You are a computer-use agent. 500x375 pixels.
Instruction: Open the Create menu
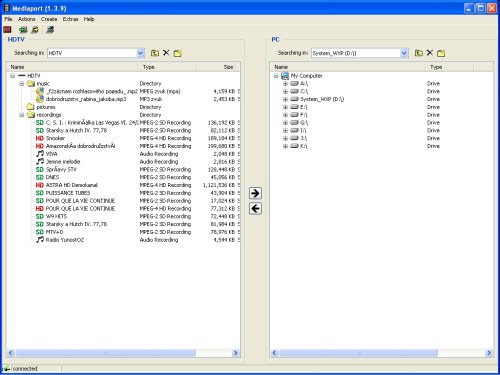tap(49, 19)
